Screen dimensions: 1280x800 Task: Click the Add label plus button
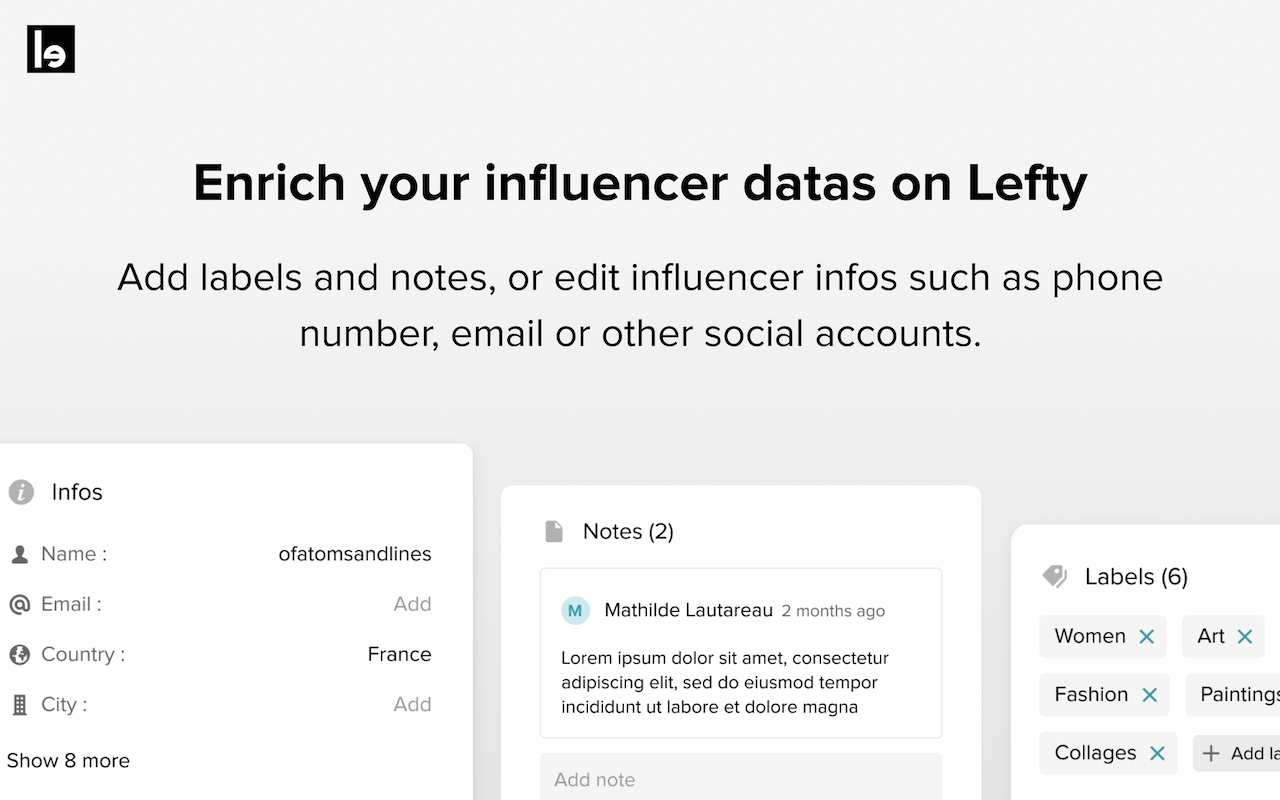[1236, 753]
